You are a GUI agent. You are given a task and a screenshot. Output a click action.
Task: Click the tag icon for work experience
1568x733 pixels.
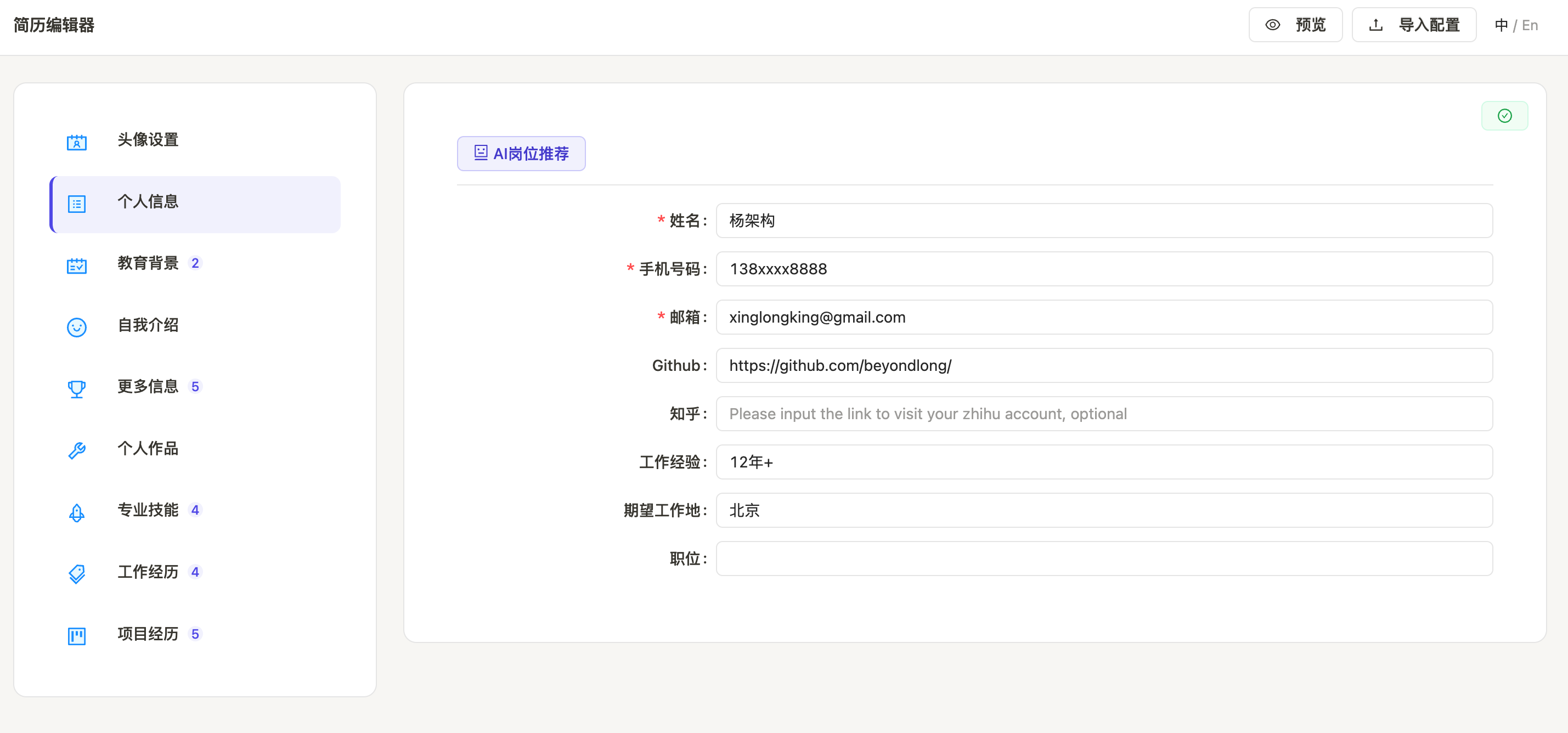pos(77,573)
